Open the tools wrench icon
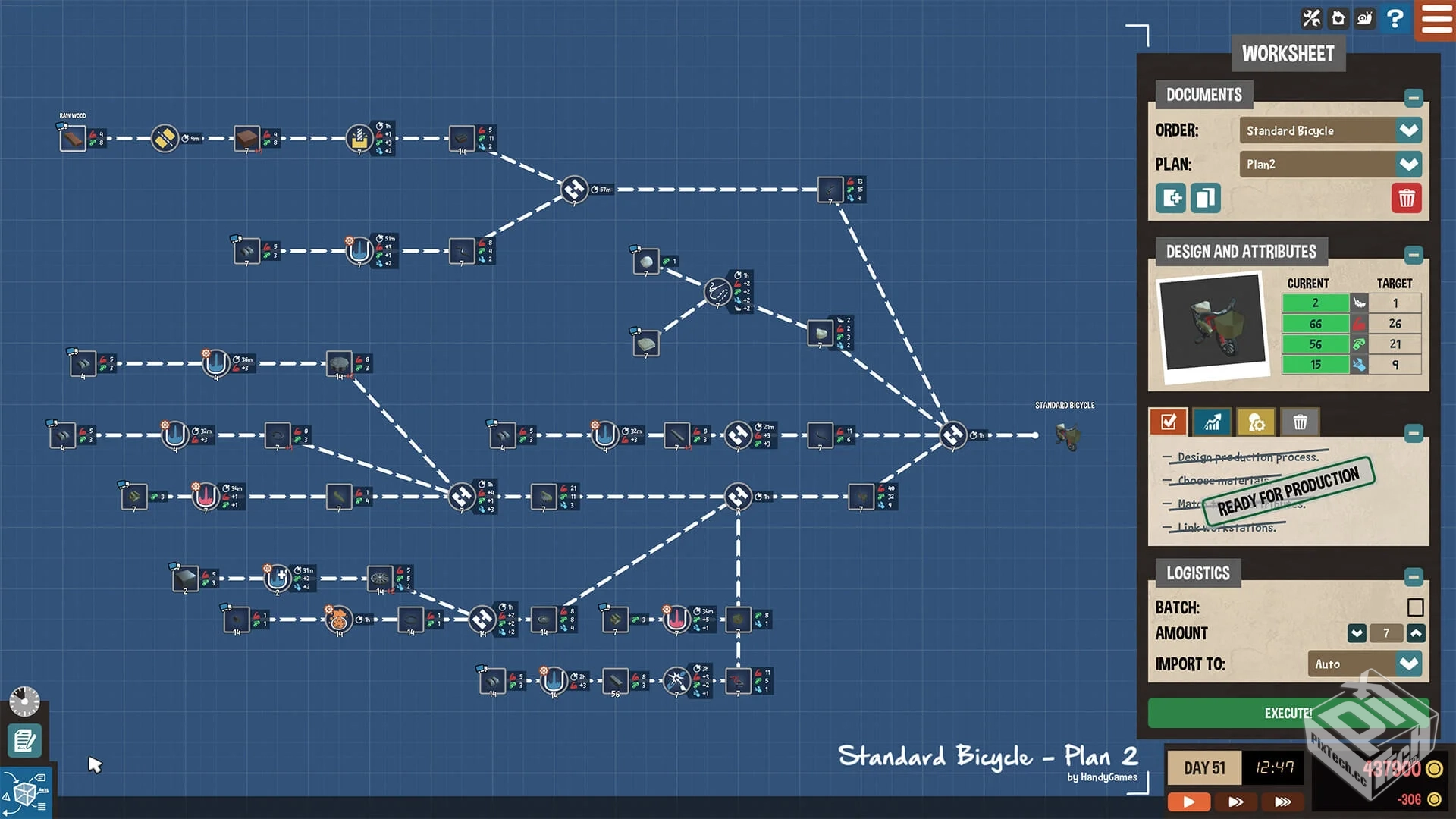 (x=1311, y=17)
